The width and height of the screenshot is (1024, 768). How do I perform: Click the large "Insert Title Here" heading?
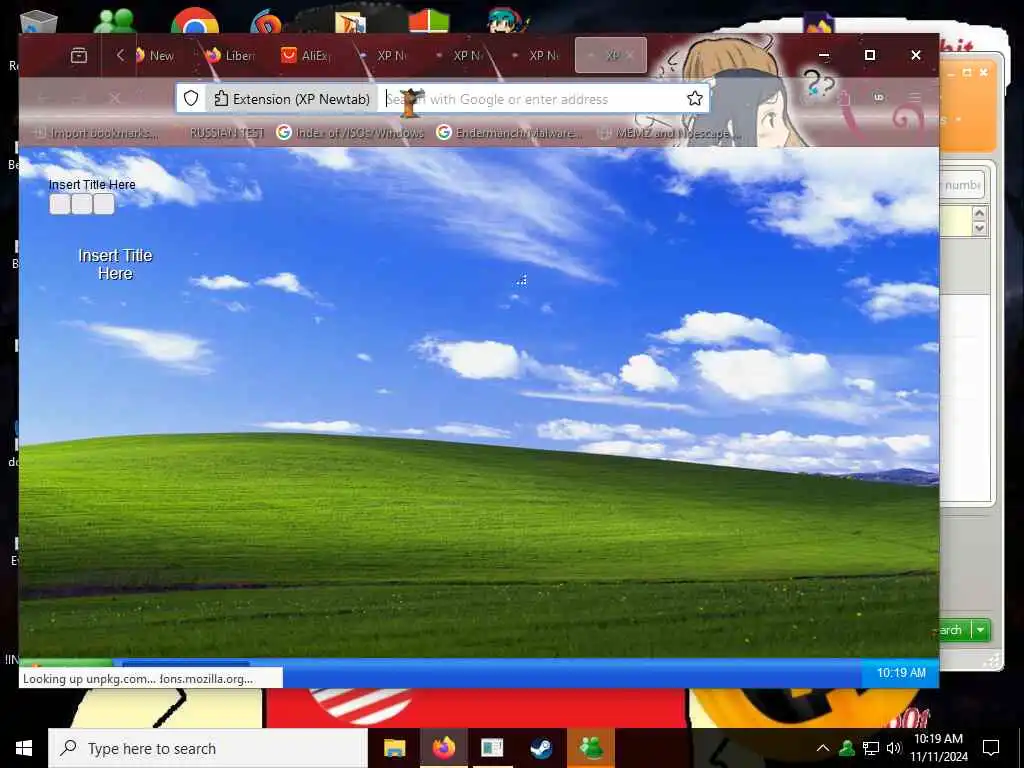click(115, 264)
